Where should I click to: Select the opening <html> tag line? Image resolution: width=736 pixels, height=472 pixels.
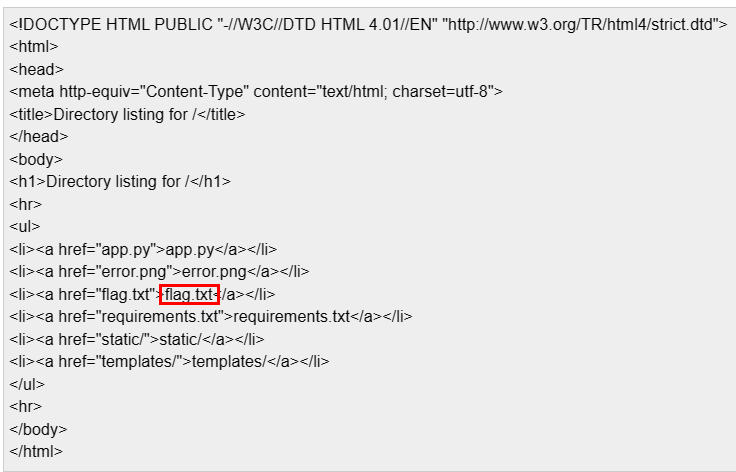point(34,46)
